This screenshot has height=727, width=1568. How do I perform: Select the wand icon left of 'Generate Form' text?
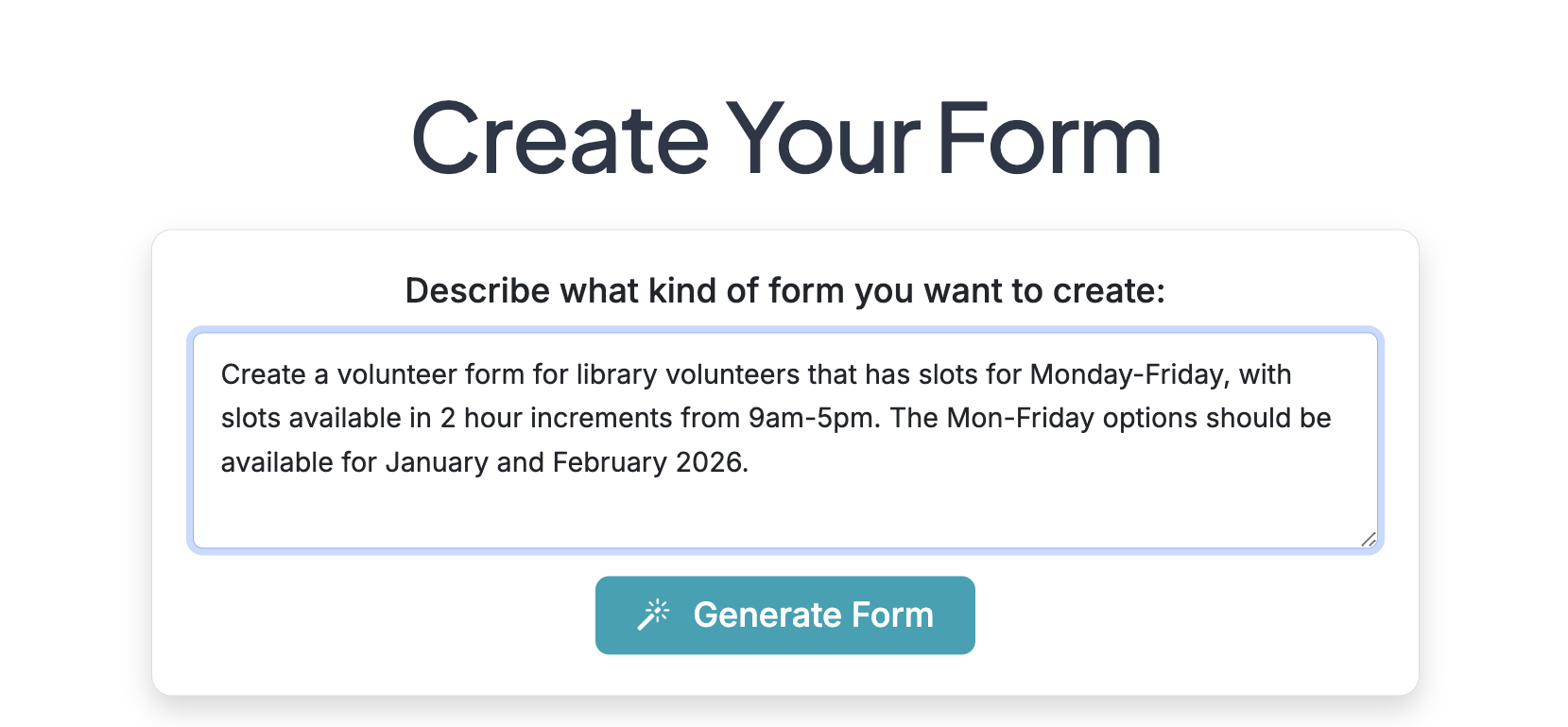[x=654, y=614]
